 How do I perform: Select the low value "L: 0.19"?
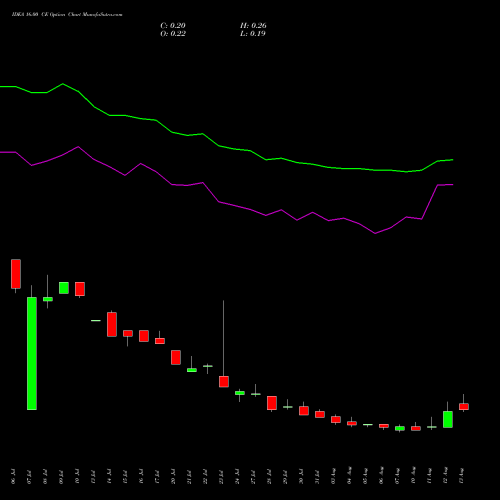pos(253,34)
